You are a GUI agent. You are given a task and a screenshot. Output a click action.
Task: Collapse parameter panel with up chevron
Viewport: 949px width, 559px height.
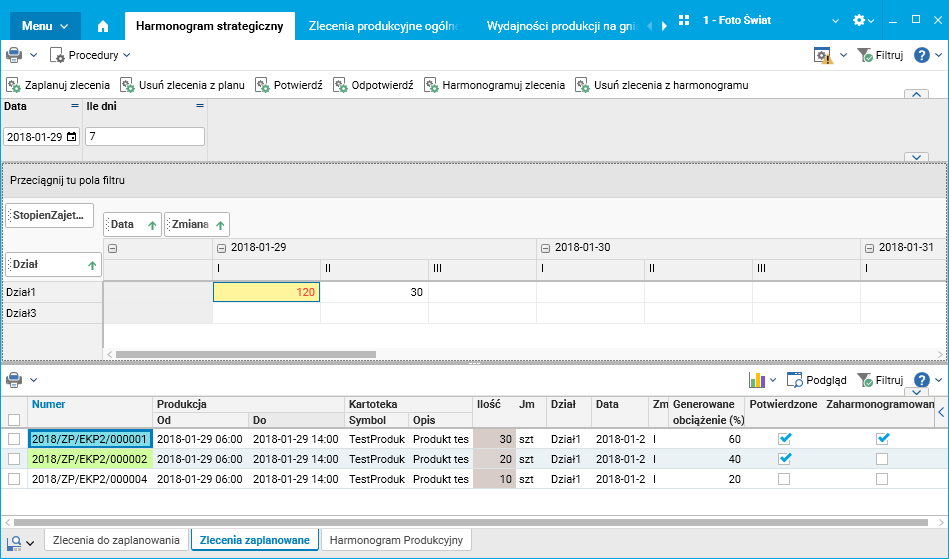916,94
